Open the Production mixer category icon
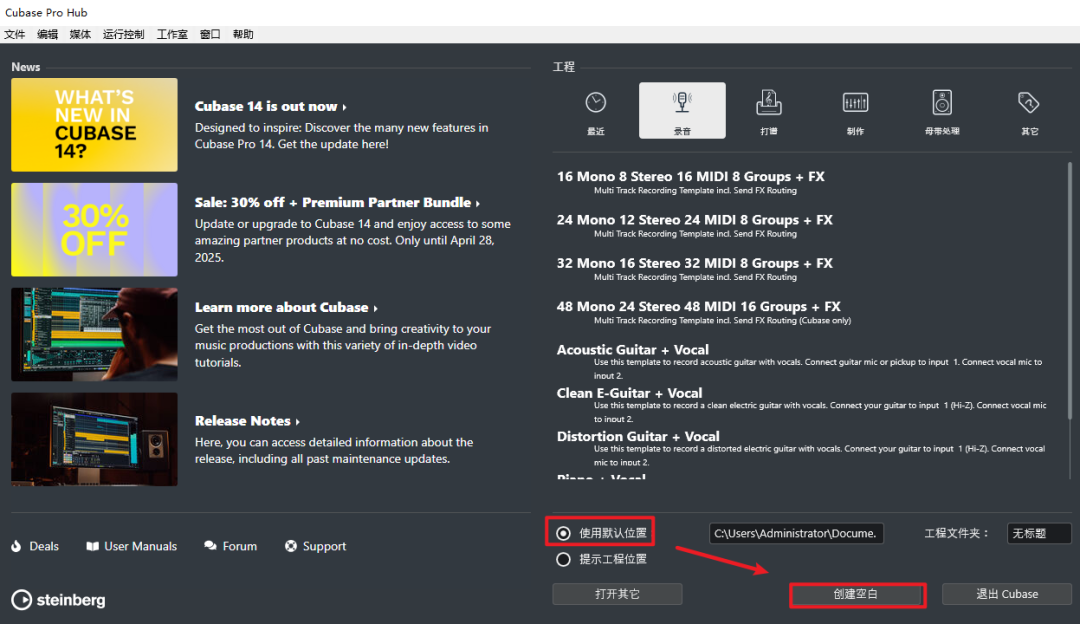 pyautogui.click(x=855, y=103)
